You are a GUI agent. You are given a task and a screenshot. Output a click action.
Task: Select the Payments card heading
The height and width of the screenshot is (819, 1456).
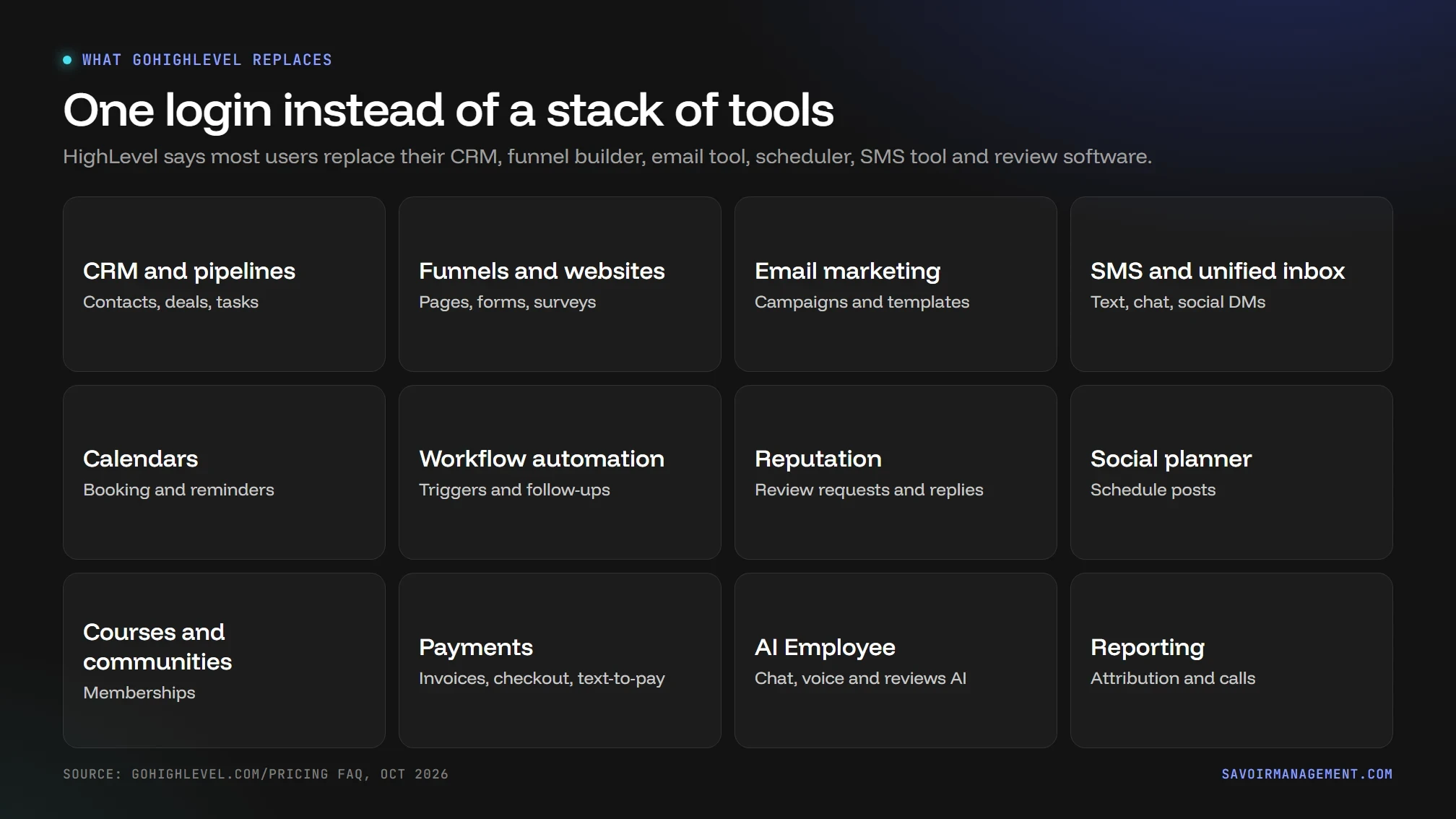[x=476, y=648]
